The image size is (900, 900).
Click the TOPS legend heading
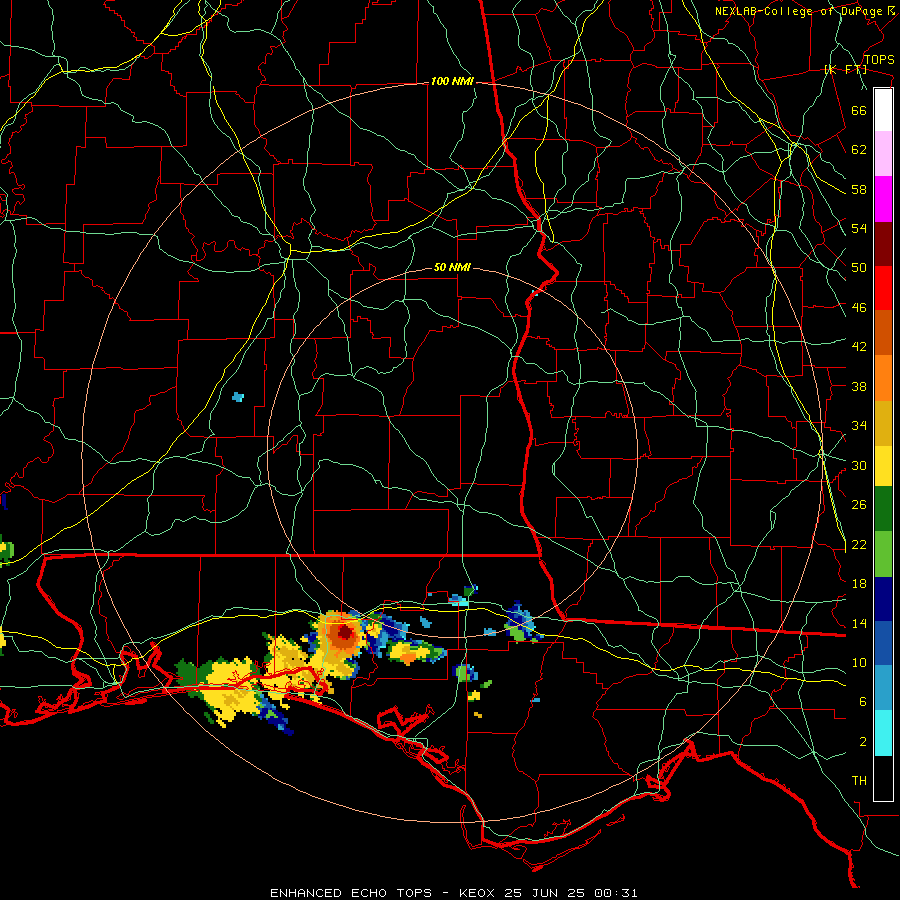point(879,60)
